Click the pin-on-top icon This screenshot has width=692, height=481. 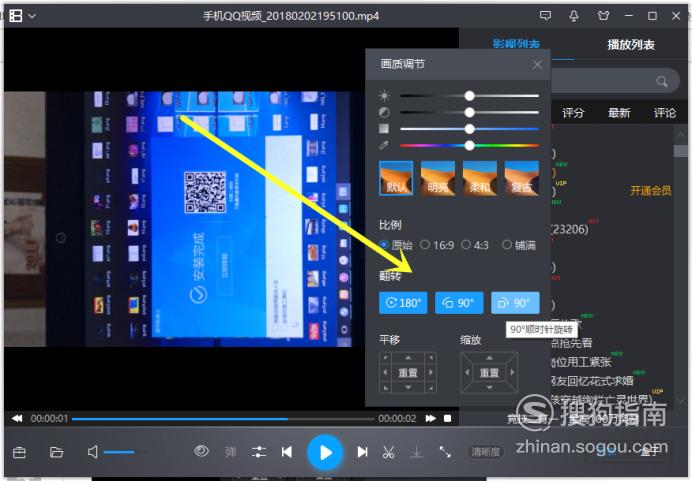click(574, 16)
